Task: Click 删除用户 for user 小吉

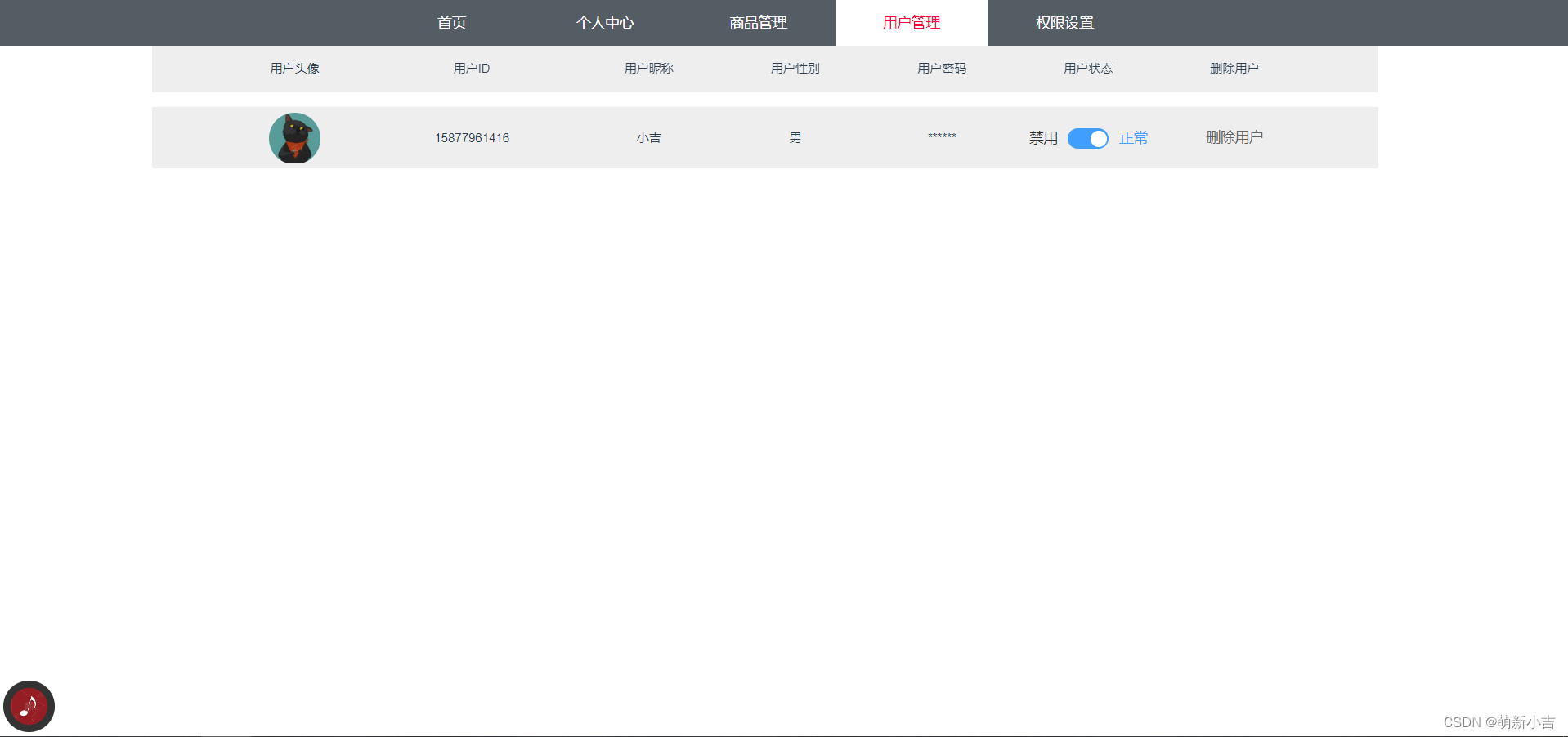Action: pyautogui.click(x=1234, y=137)
